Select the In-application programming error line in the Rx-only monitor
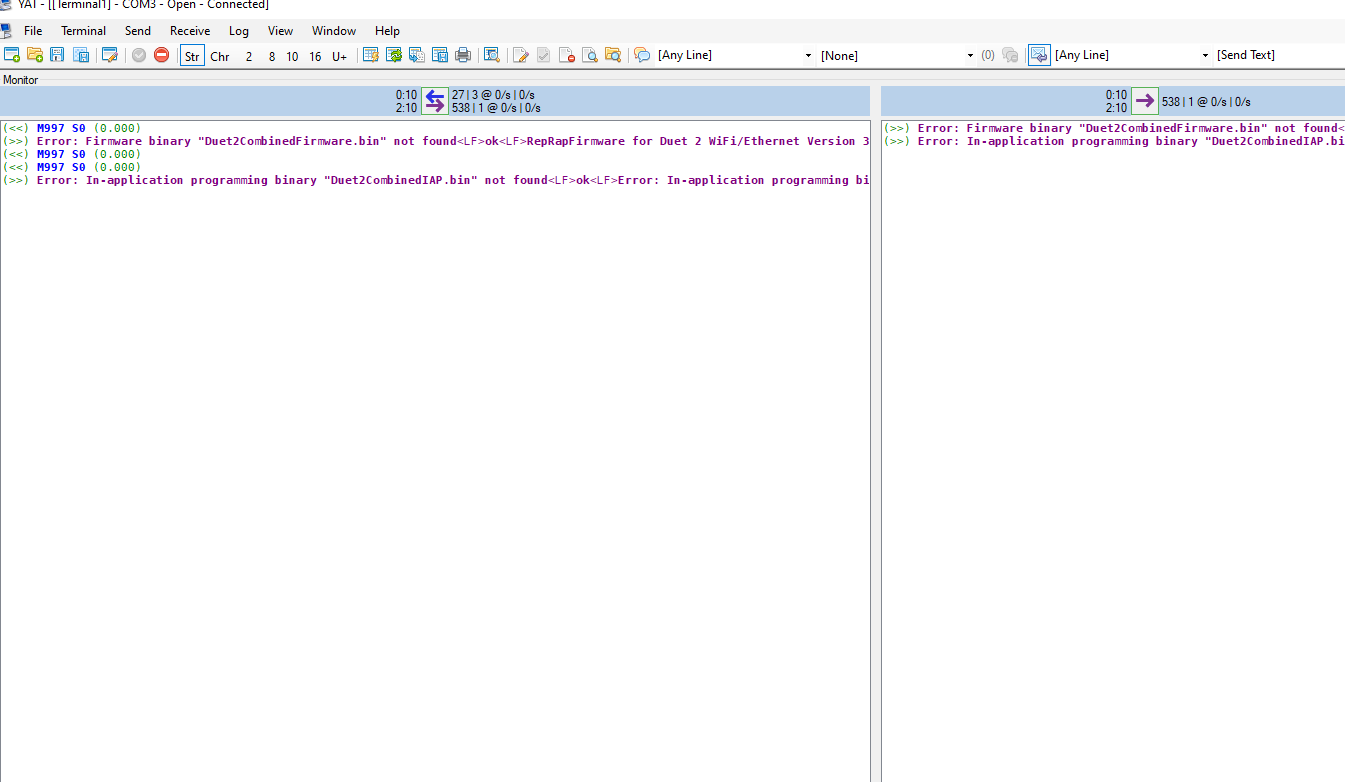 [x=1114, y=141]
